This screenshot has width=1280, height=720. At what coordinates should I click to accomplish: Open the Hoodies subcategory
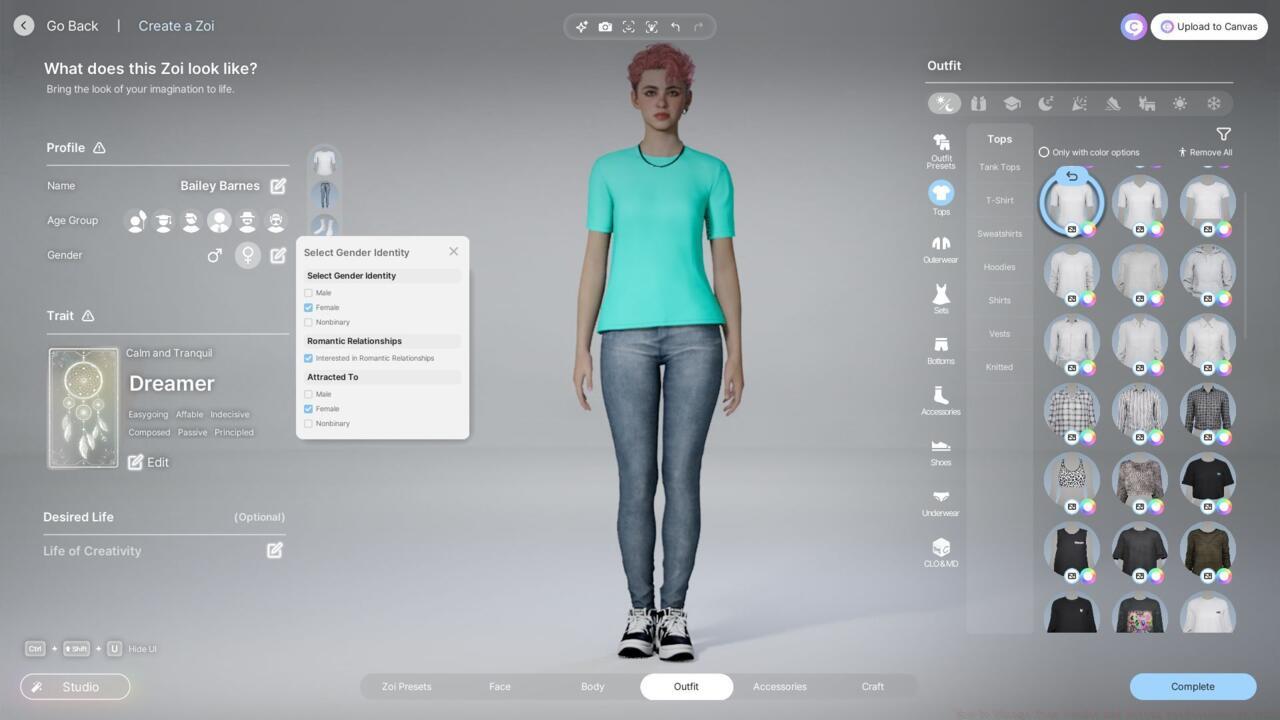point(998,267)
